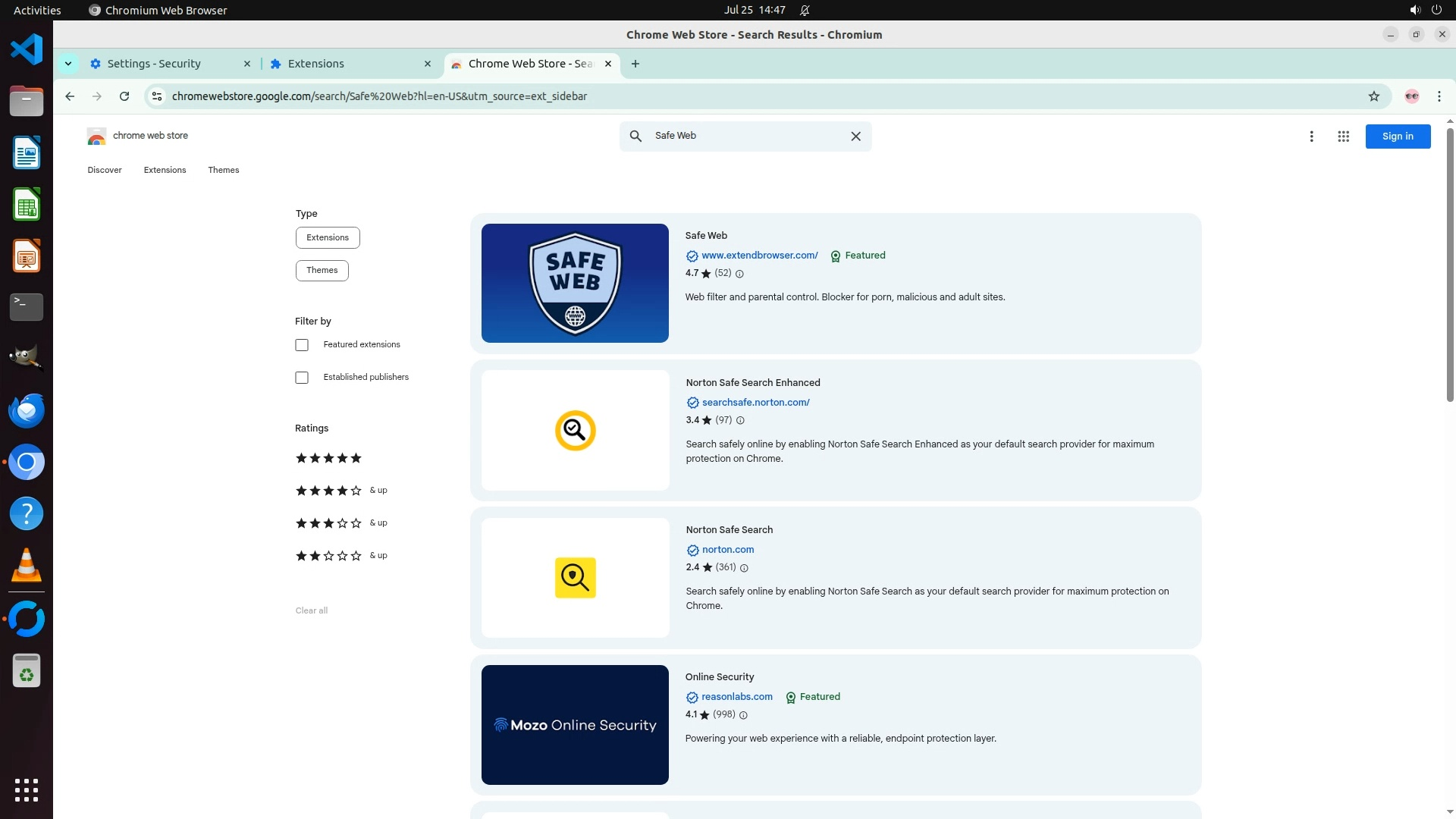
Task: Open Visual Studio Code from dock
Action: tap(27, 50)
